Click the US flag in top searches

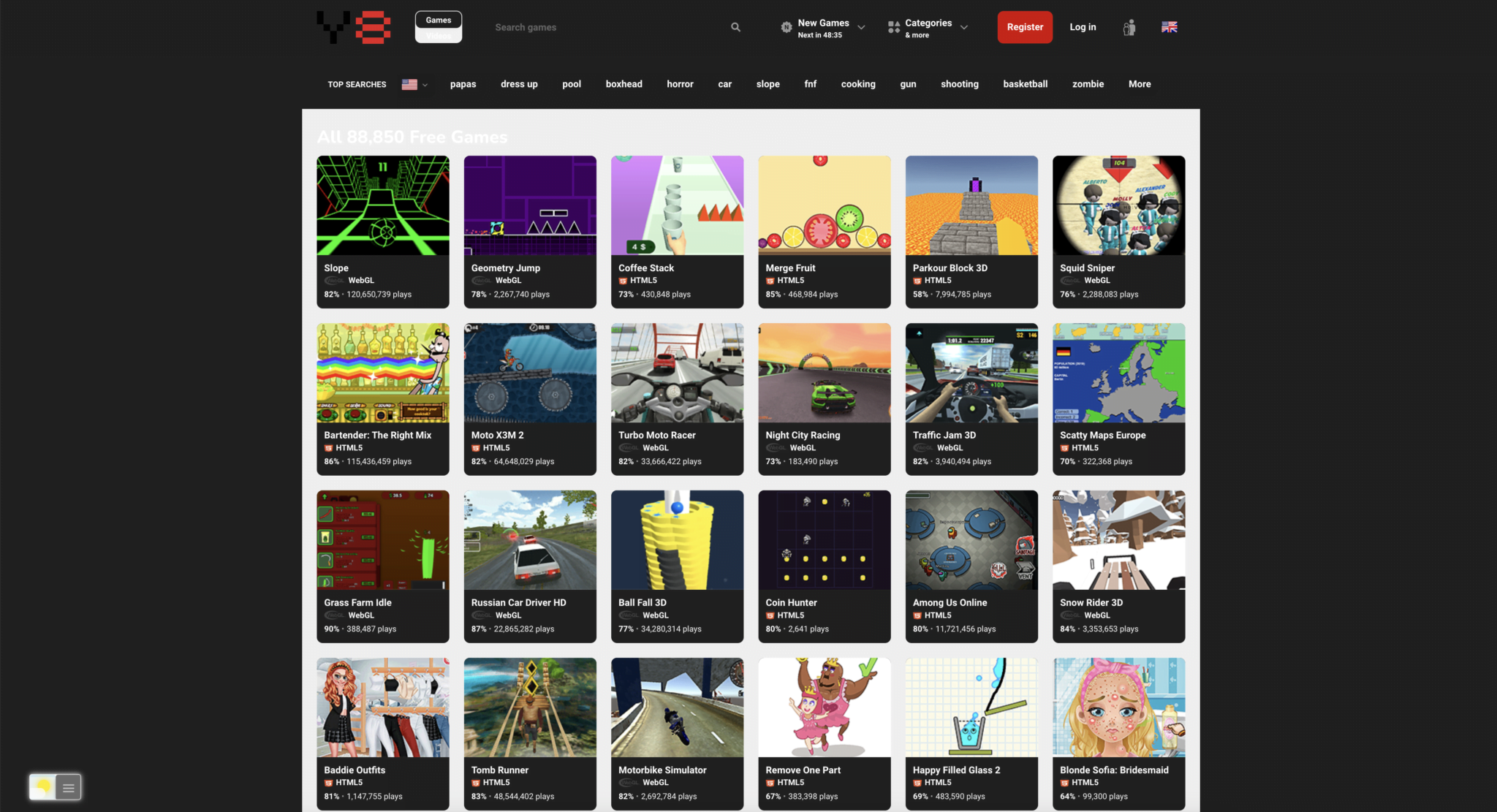point(409,84)
